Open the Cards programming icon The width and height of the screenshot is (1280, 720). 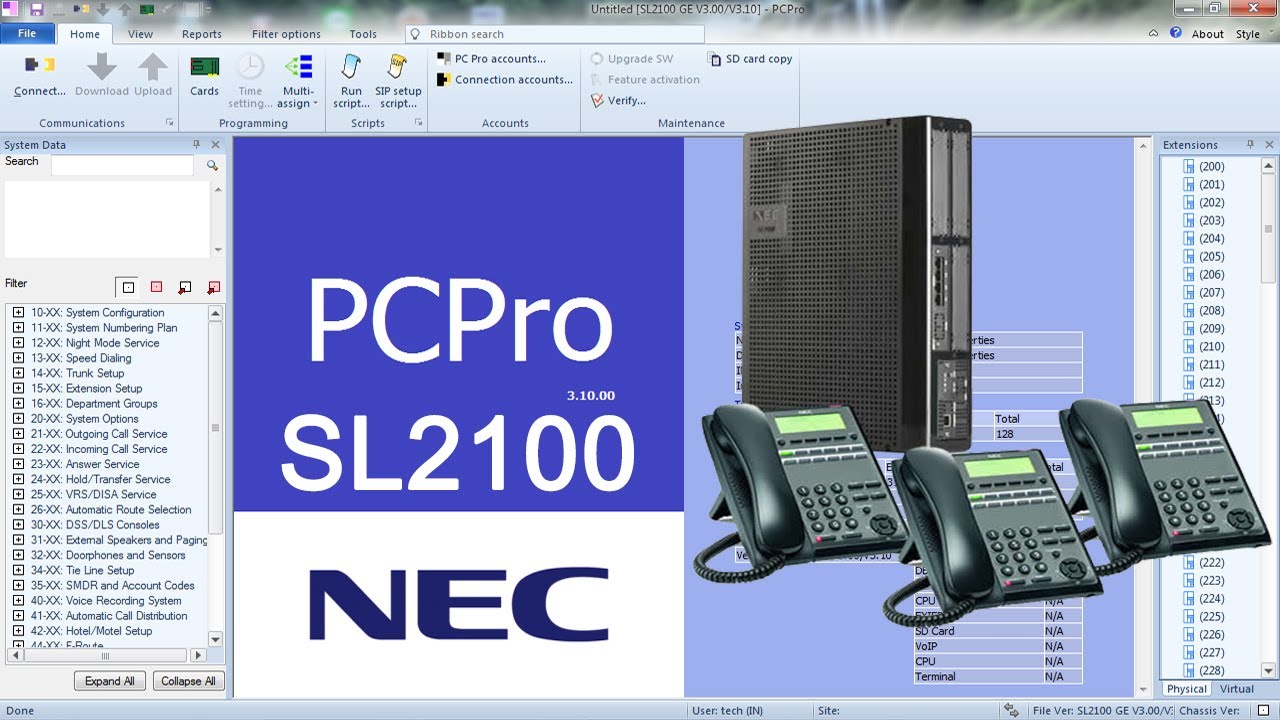(204, 67)
